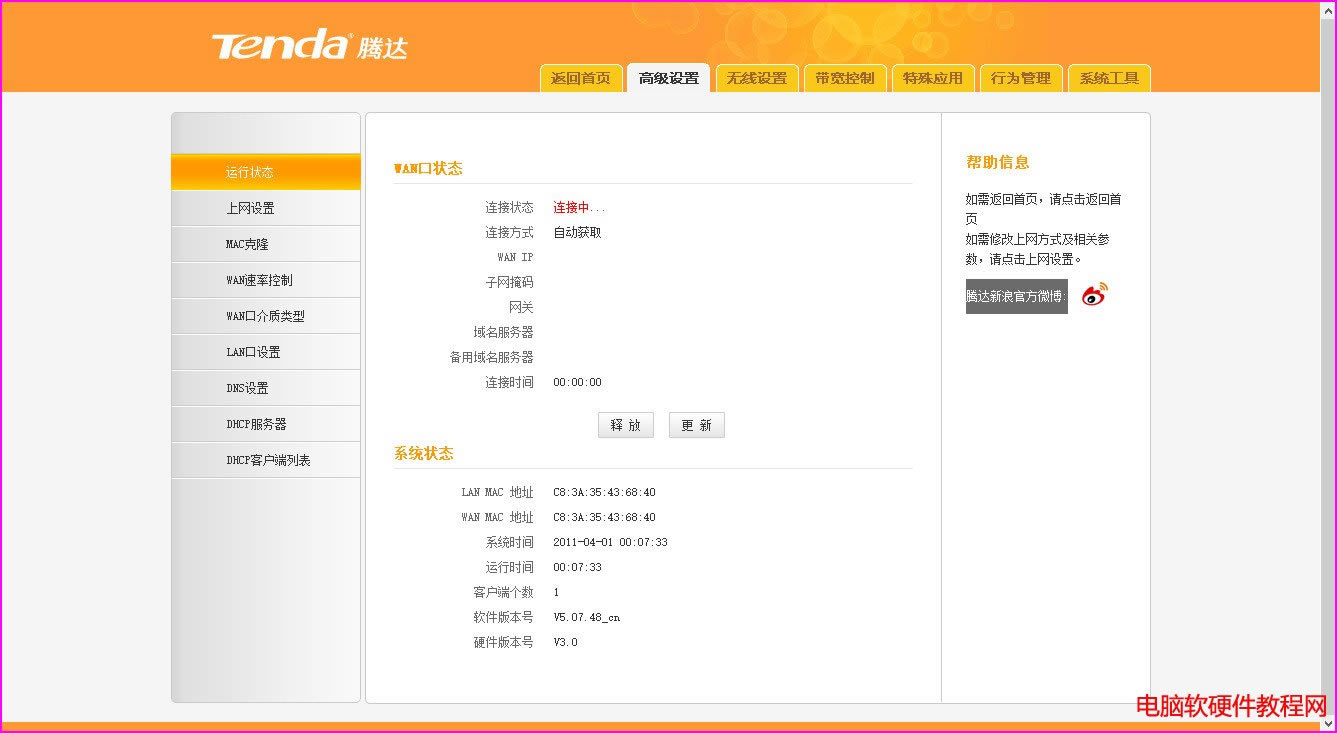Go to the 特殊应用 tab
The height and width of the screenshot is (733, 1337).
933,78
